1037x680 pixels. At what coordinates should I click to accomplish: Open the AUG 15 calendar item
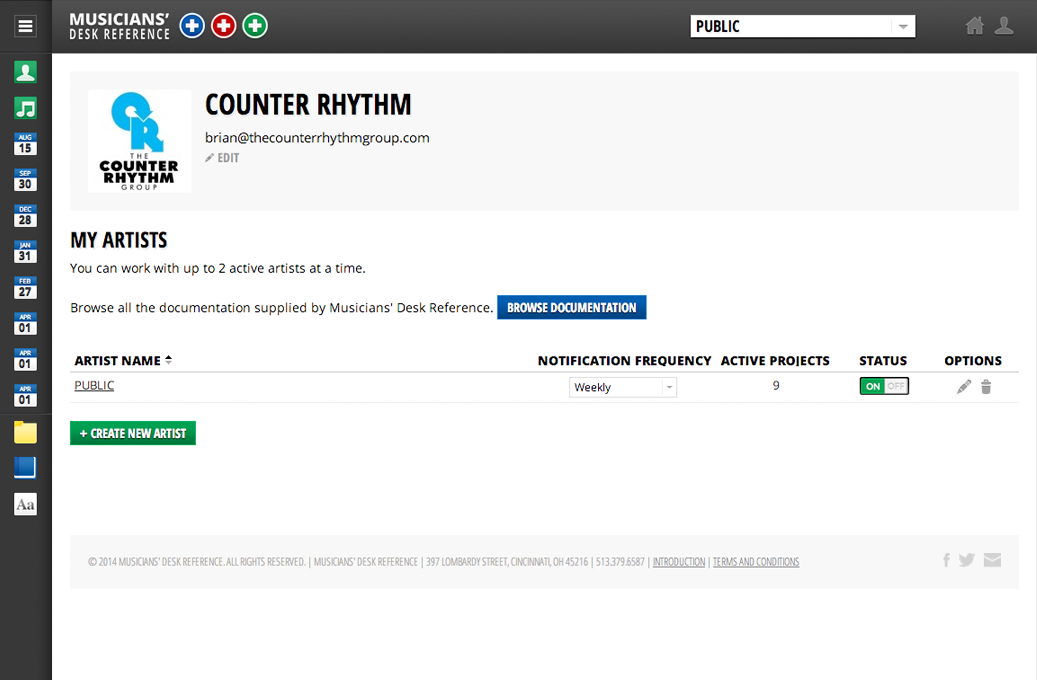tap(25, 144)
